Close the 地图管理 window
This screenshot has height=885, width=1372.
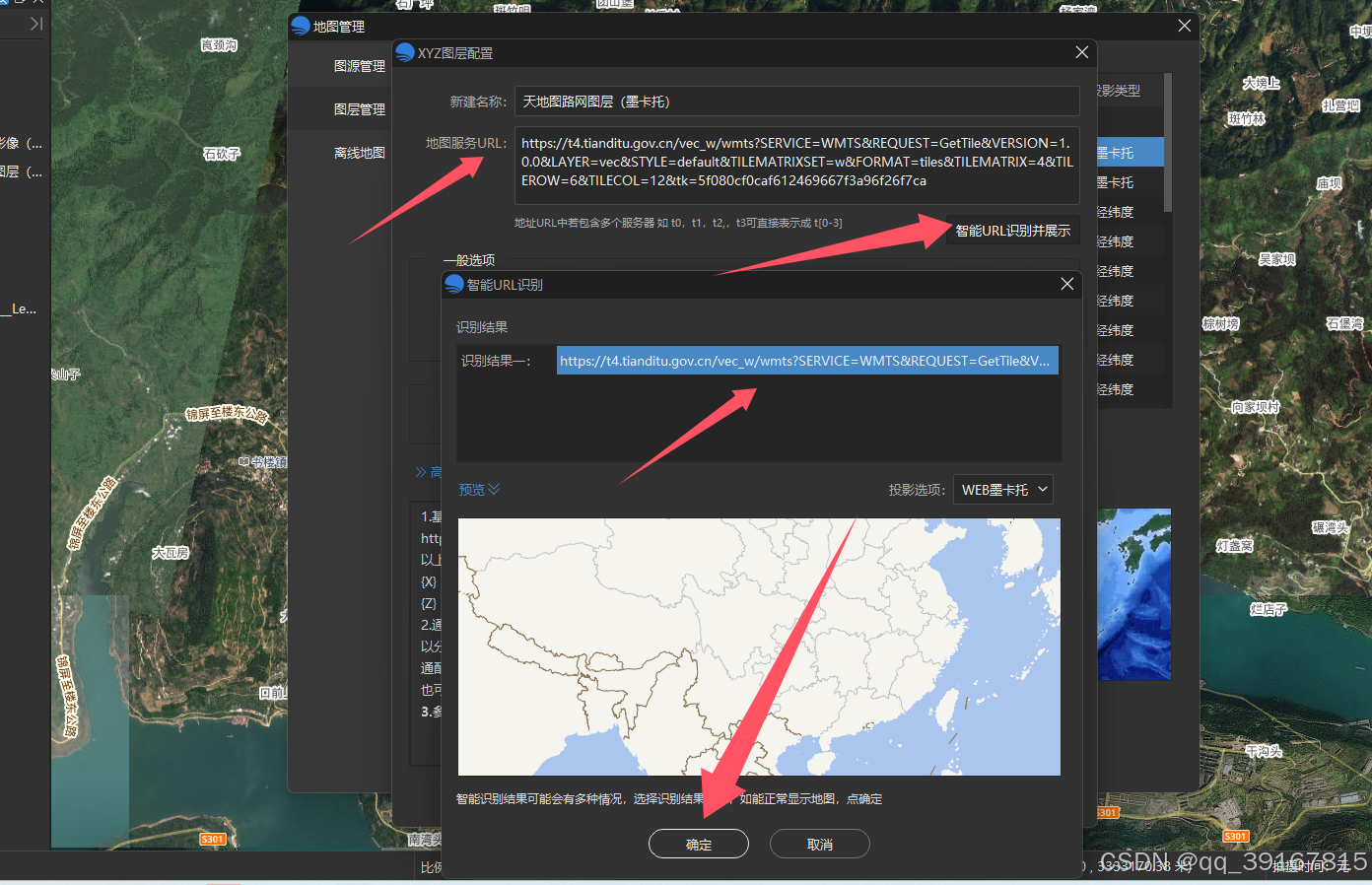[x=1184, y=26]
